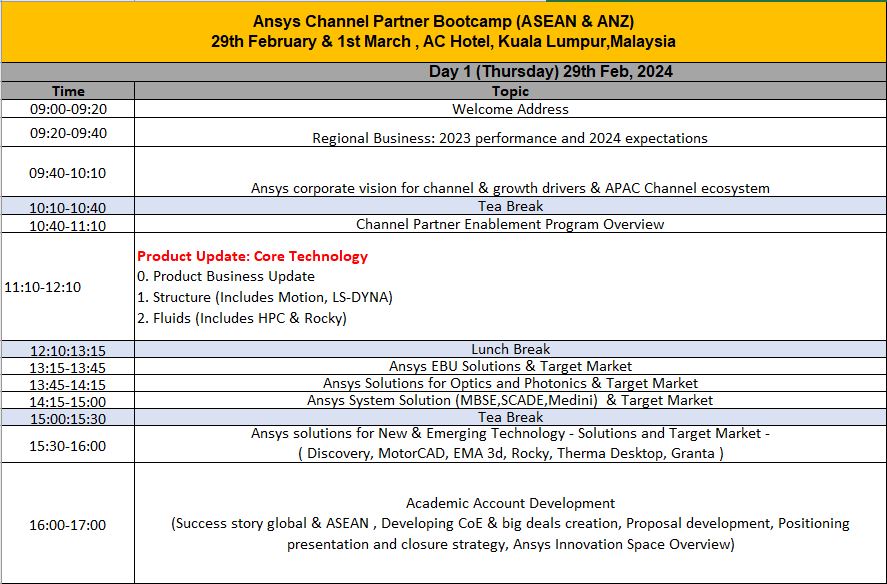Select the 'Day 1 (Thursday) 29th Feb, 2024' header
This screenshot has height=584, width=887.
(x=550, y=71)
